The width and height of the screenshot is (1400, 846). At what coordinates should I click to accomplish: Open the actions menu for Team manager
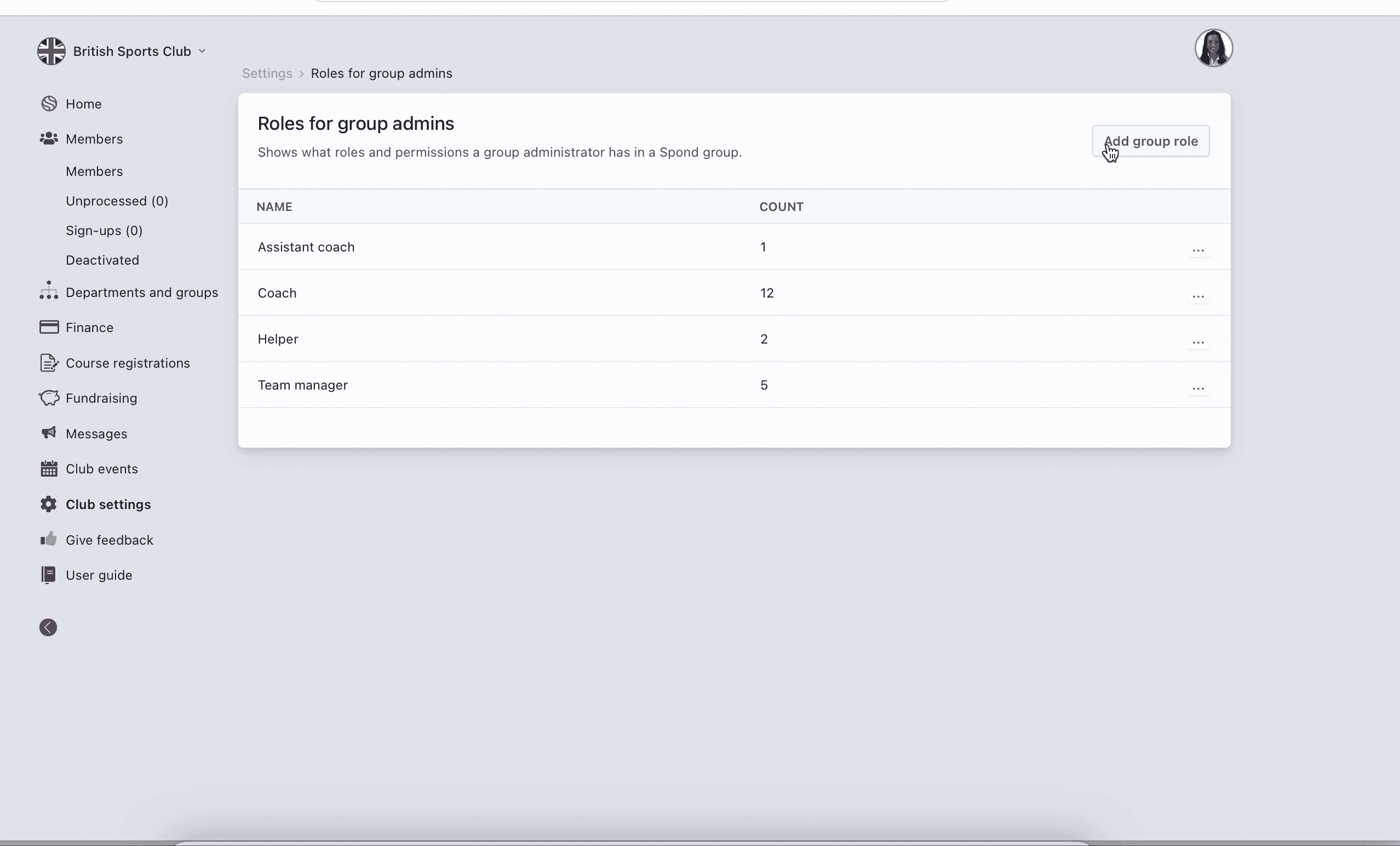tap(1199, 388)
